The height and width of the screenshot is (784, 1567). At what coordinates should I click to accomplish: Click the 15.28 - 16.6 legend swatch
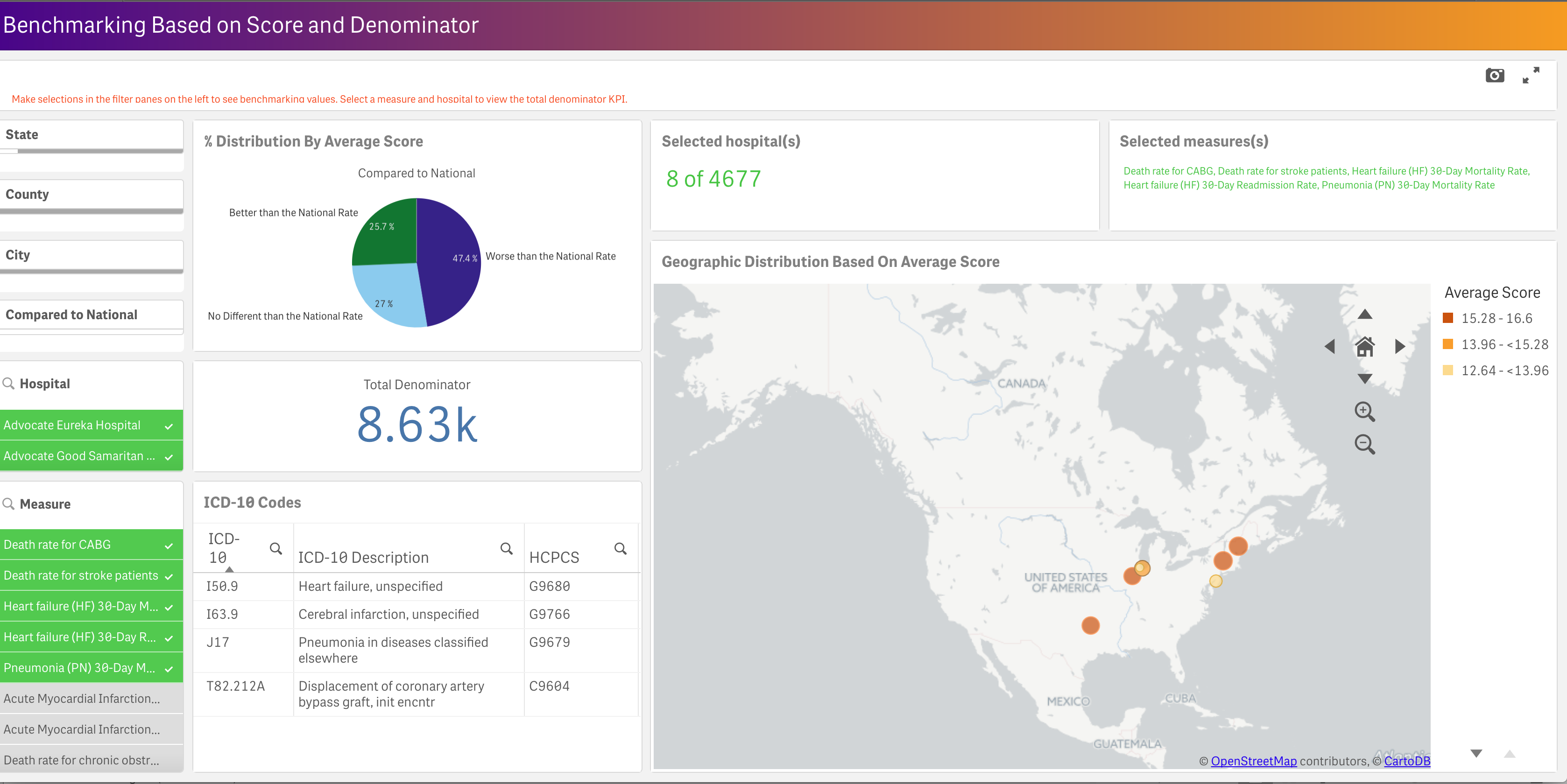click(1448, 318)
